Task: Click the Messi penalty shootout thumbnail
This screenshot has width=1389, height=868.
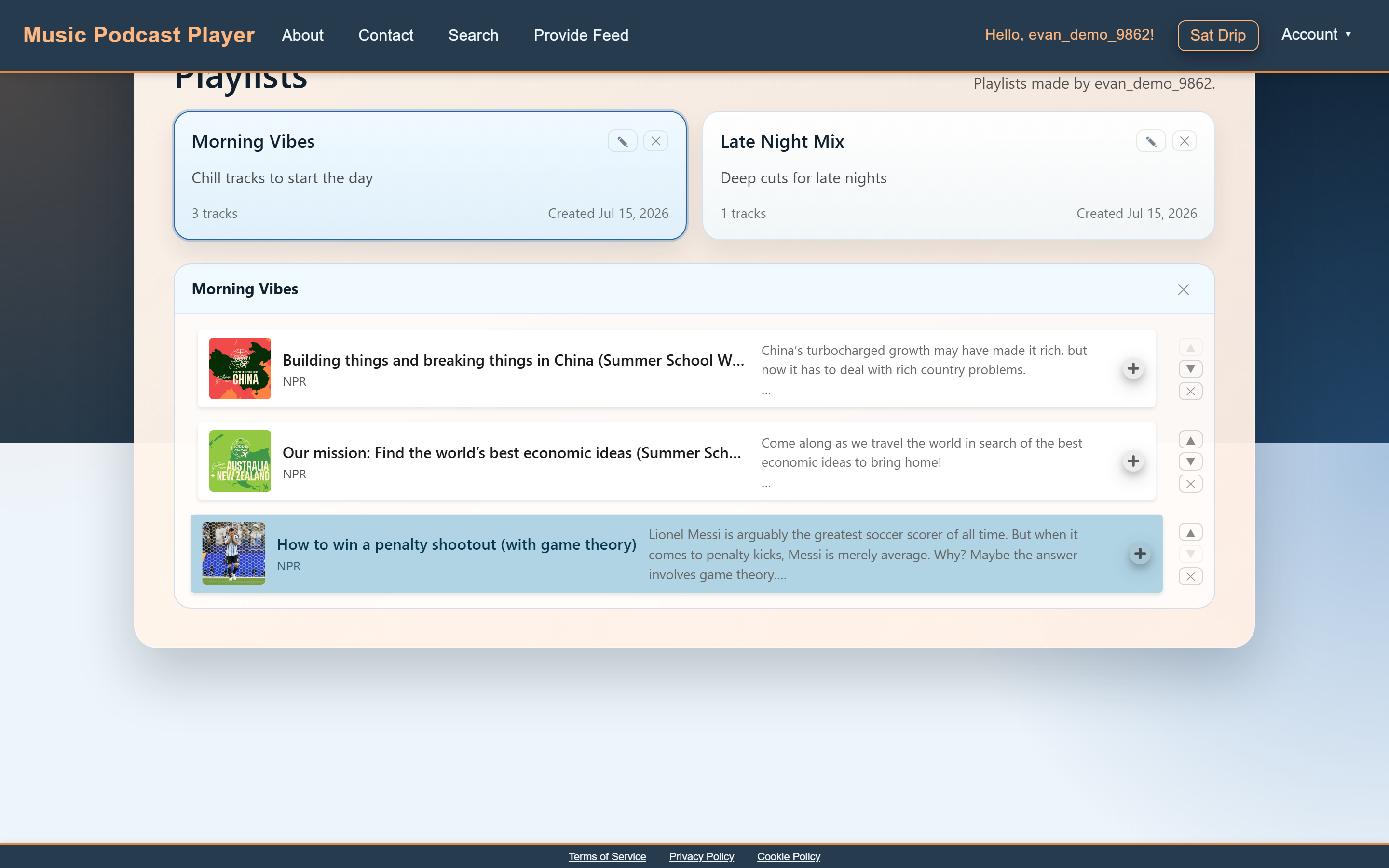Action: point(233,553)
